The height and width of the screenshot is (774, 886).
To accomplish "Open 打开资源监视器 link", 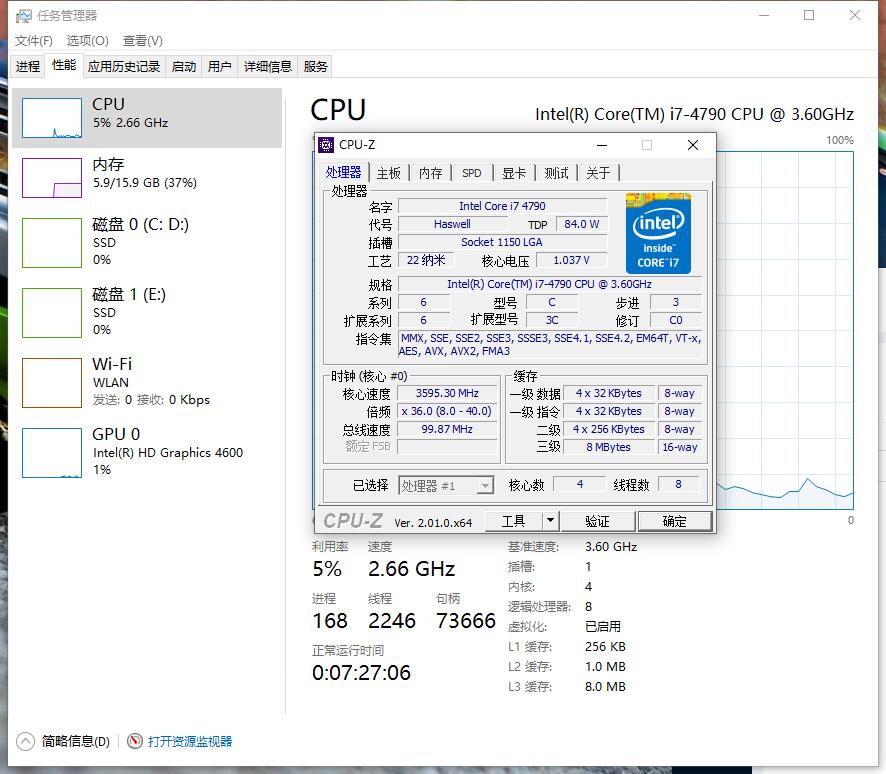I will [x=190, y=741].
